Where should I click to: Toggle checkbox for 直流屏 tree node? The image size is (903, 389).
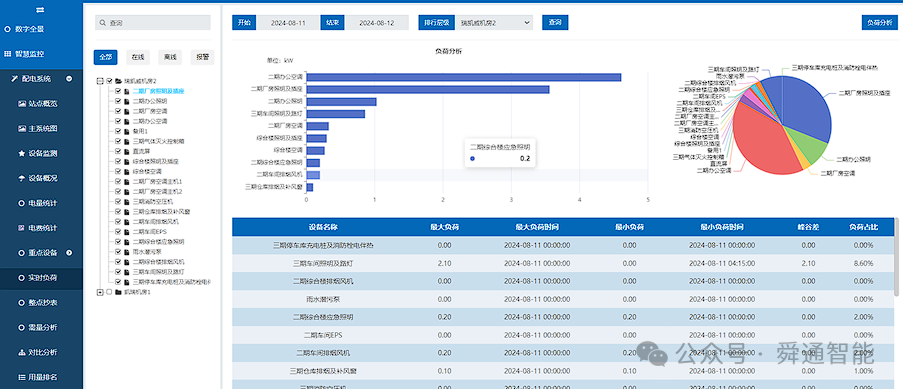tap(118, 151)
